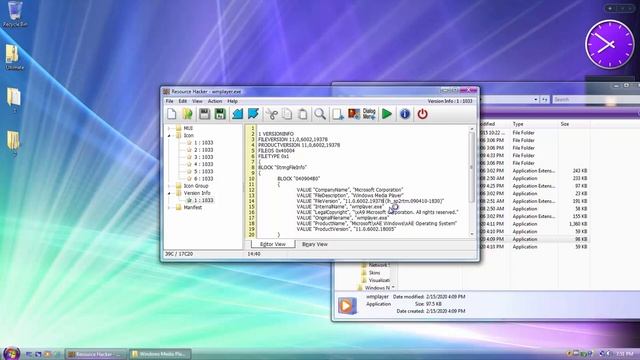The width and height of the screenshot is (640, 360).
Task: Click the BLOCK "StringFileInfo" line
Action: pyautogui.click(x=282, y=167)
